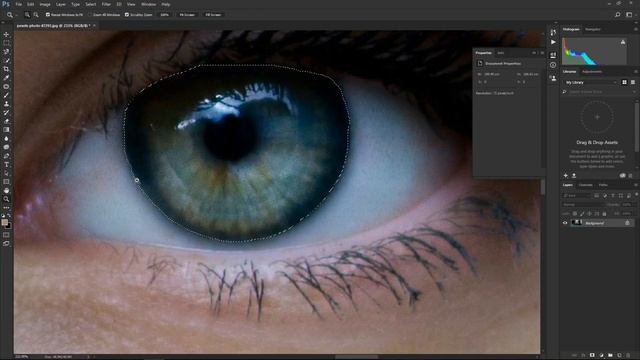Select the History Brush tool
640x360 pixels.
point(6,112)
